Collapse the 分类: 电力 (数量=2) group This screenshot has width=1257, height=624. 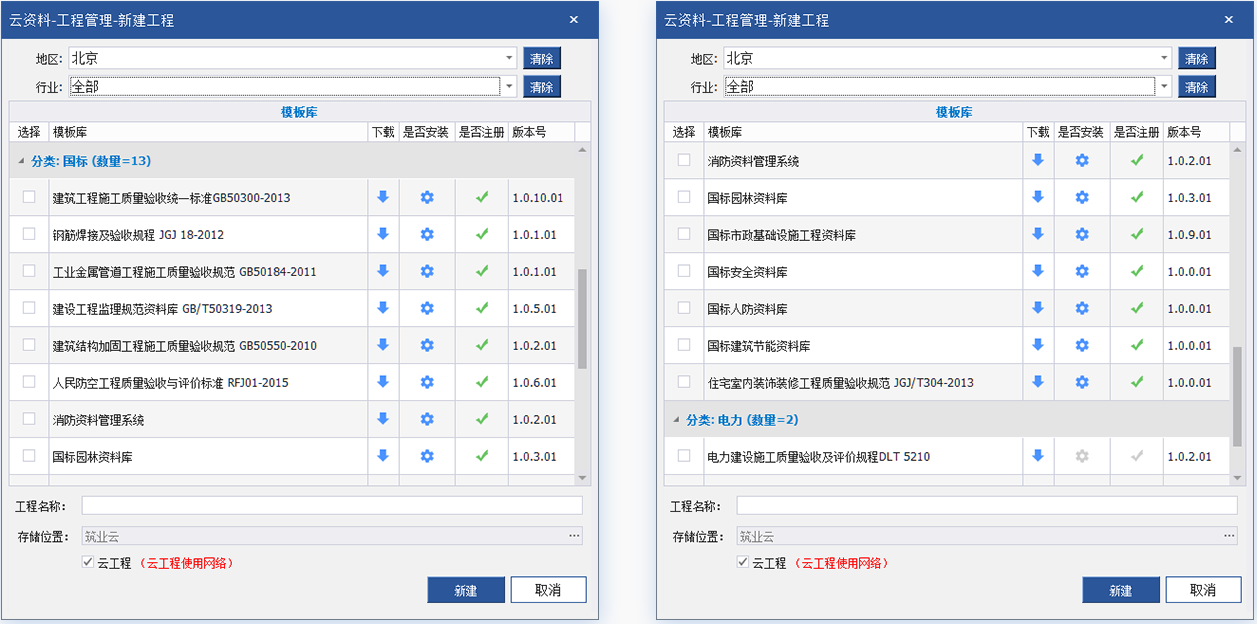click(x=677, y=420)
